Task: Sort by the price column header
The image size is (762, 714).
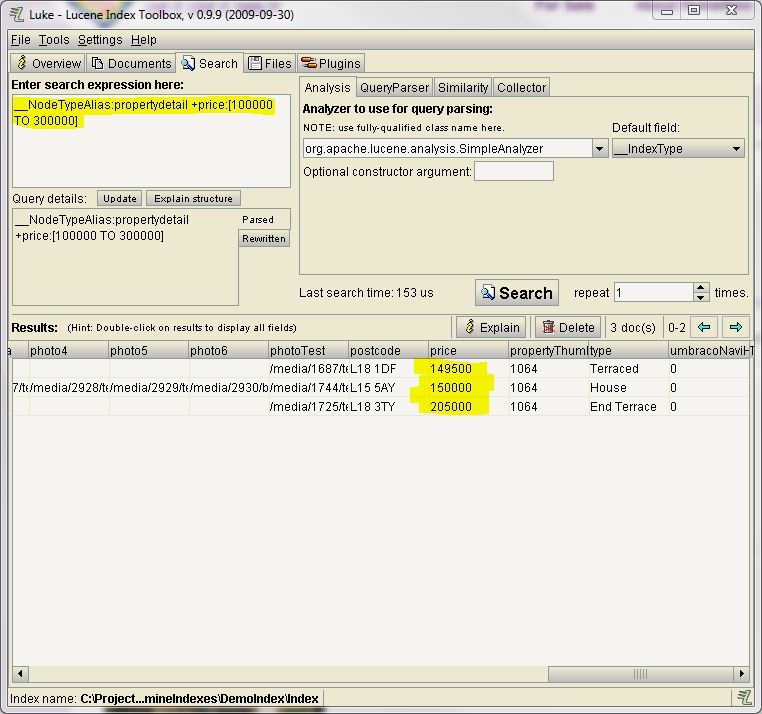Action: click(468, 350)
